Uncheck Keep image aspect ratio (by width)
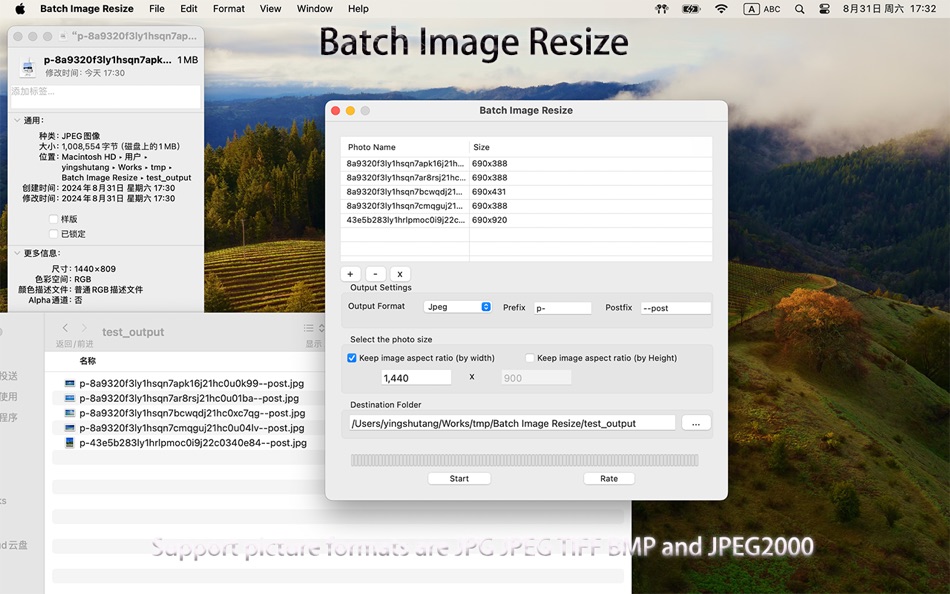Screen dimensions: 950x594 click(x=351, y=358)
